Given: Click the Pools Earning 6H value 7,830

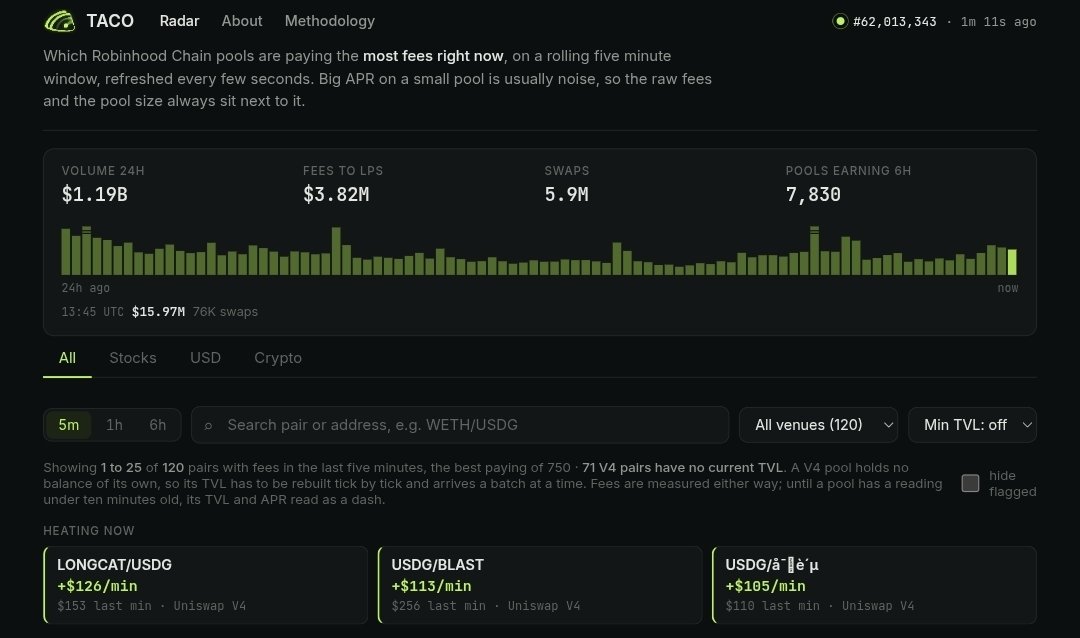Looking at the screenshot, I should [813, 195].
